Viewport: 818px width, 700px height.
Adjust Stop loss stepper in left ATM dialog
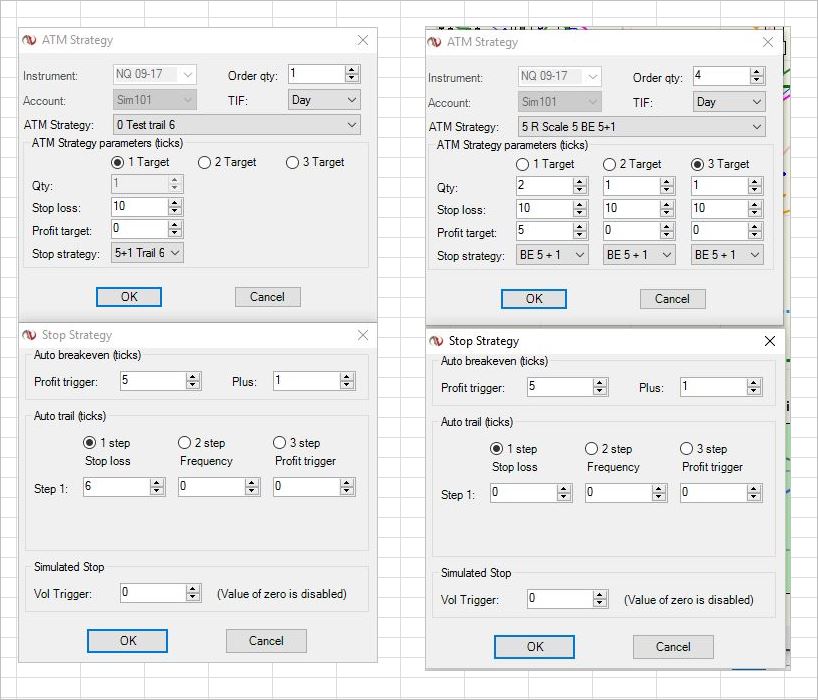click(175, 207)
